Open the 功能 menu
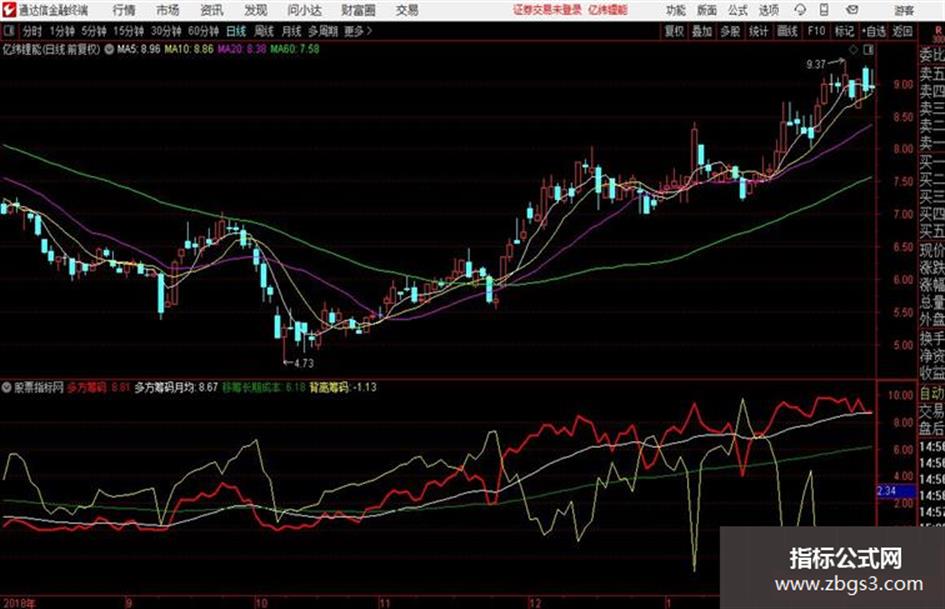Viewport: 945px width, 609px height. pyautogui.click(x=676, y=10)
